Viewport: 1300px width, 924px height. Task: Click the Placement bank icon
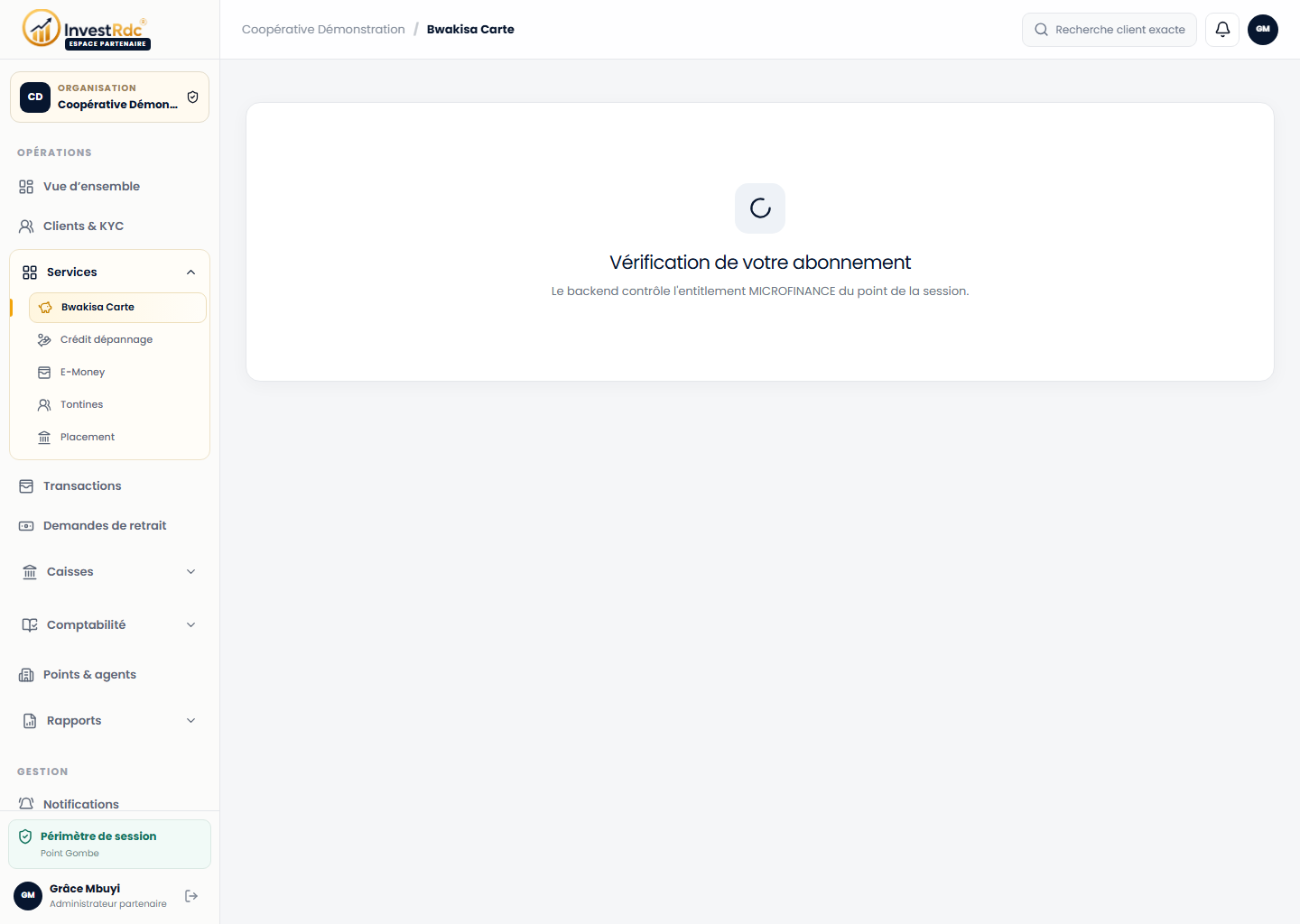pos(44,438)
